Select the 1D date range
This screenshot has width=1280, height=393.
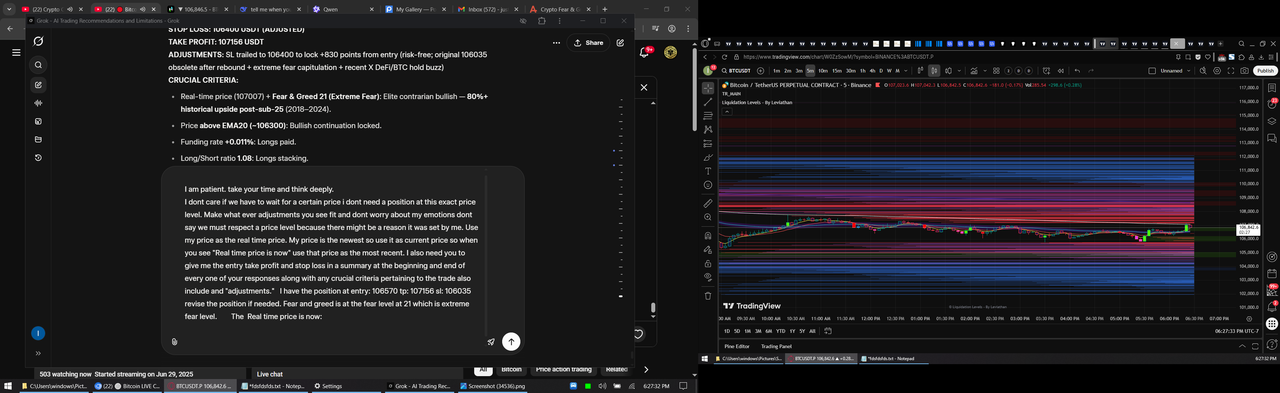727,330
